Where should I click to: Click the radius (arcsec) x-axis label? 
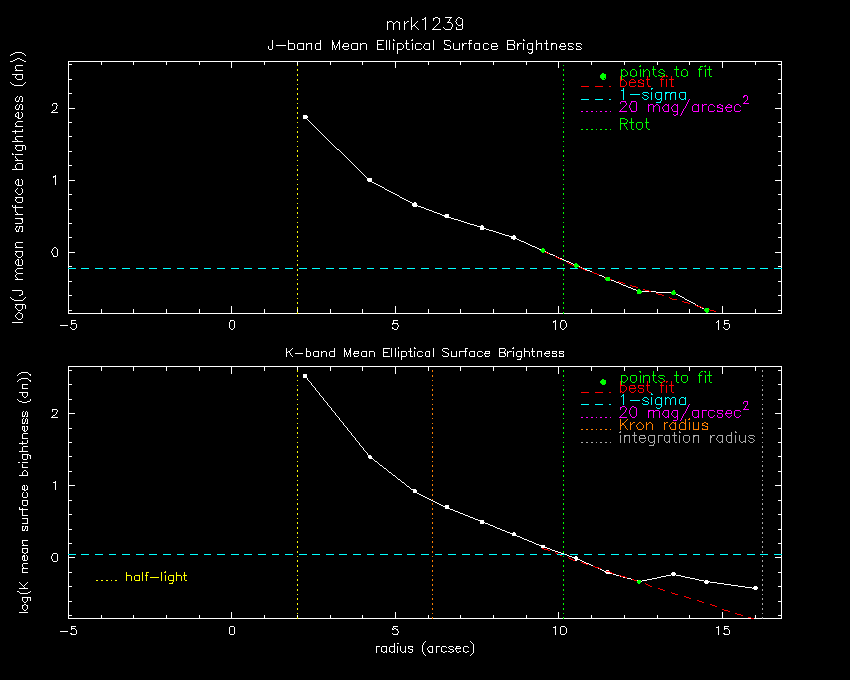pos(424,647)
